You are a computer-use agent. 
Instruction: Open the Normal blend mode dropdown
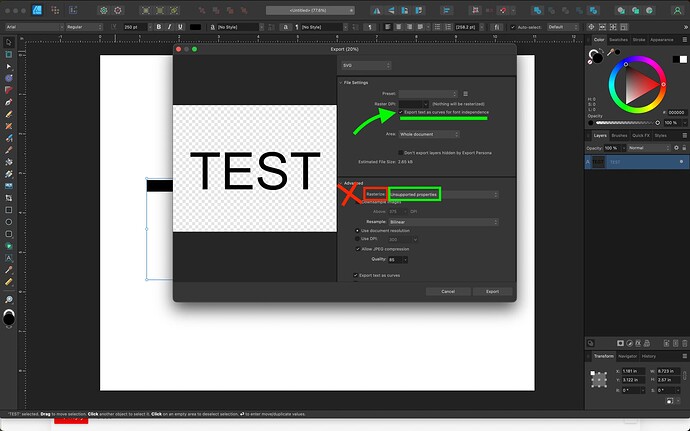click(x=649, y=148)
